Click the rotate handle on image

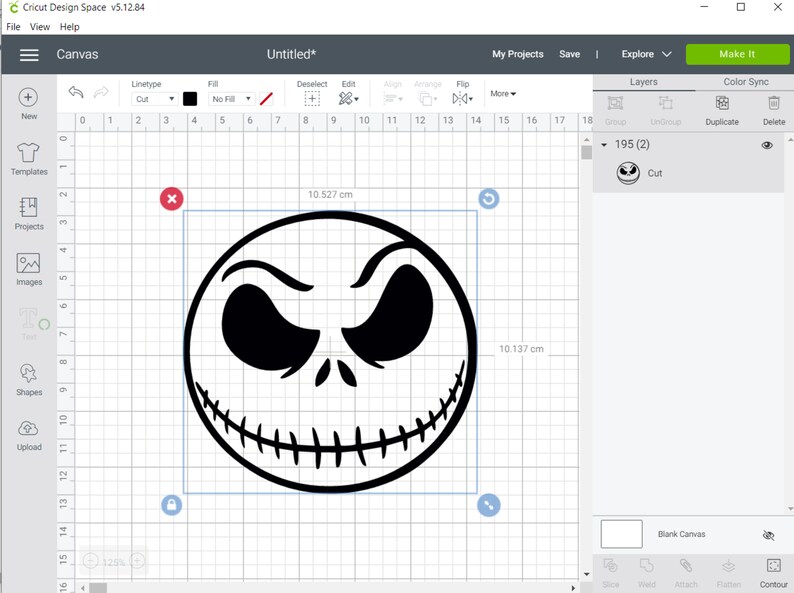click(x=489, y=199)
